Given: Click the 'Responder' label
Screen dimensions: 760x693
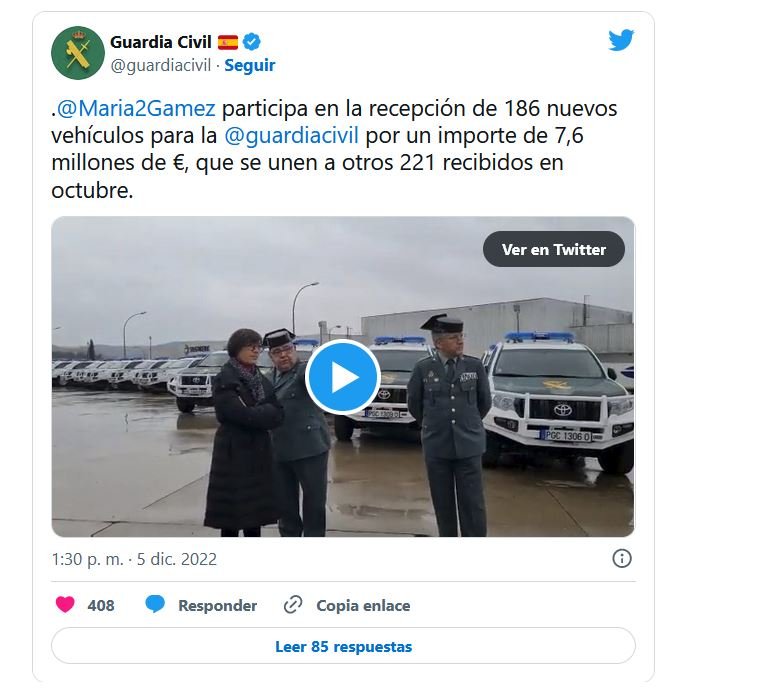Looking at the screenshot, I should pyautogui.click(x=218, y=605).
